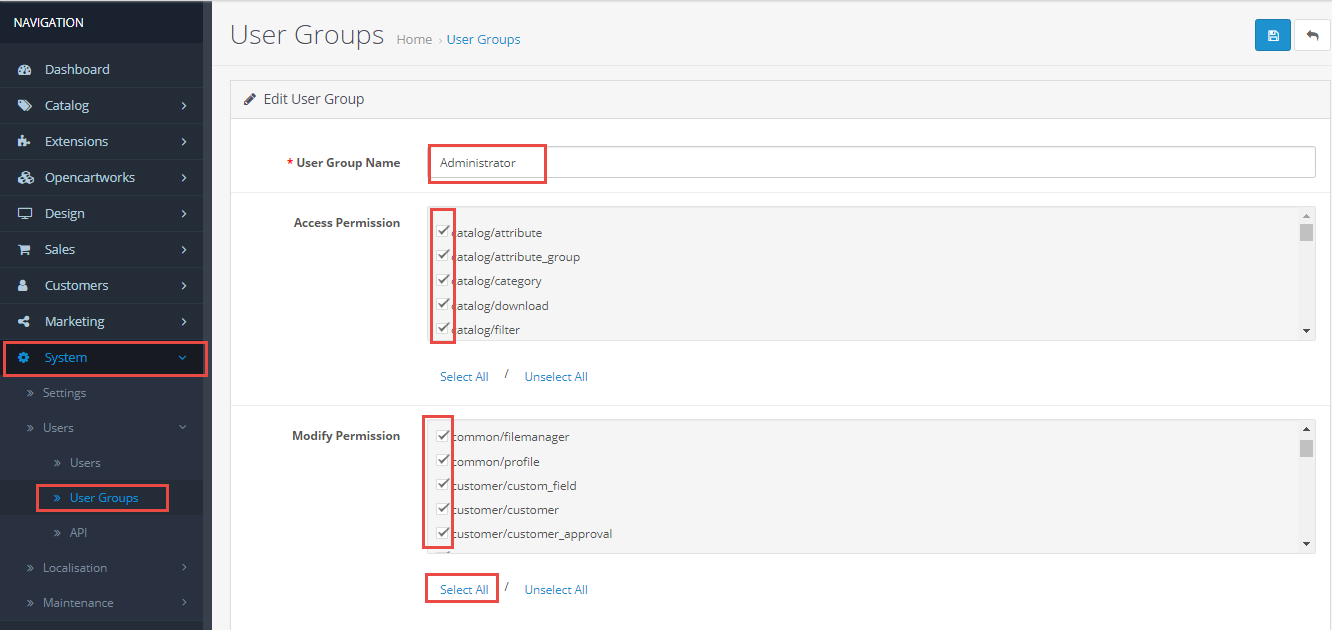Expand the Opencartworks menu chevron

click(184, 178)
